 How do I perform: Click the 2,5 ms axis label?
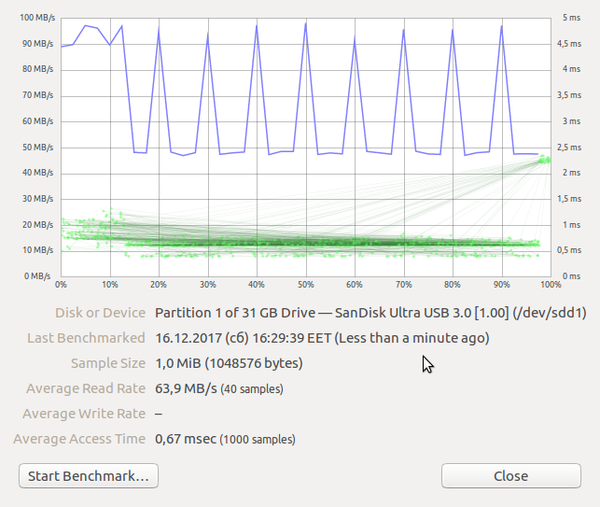(x=569, y=147)
